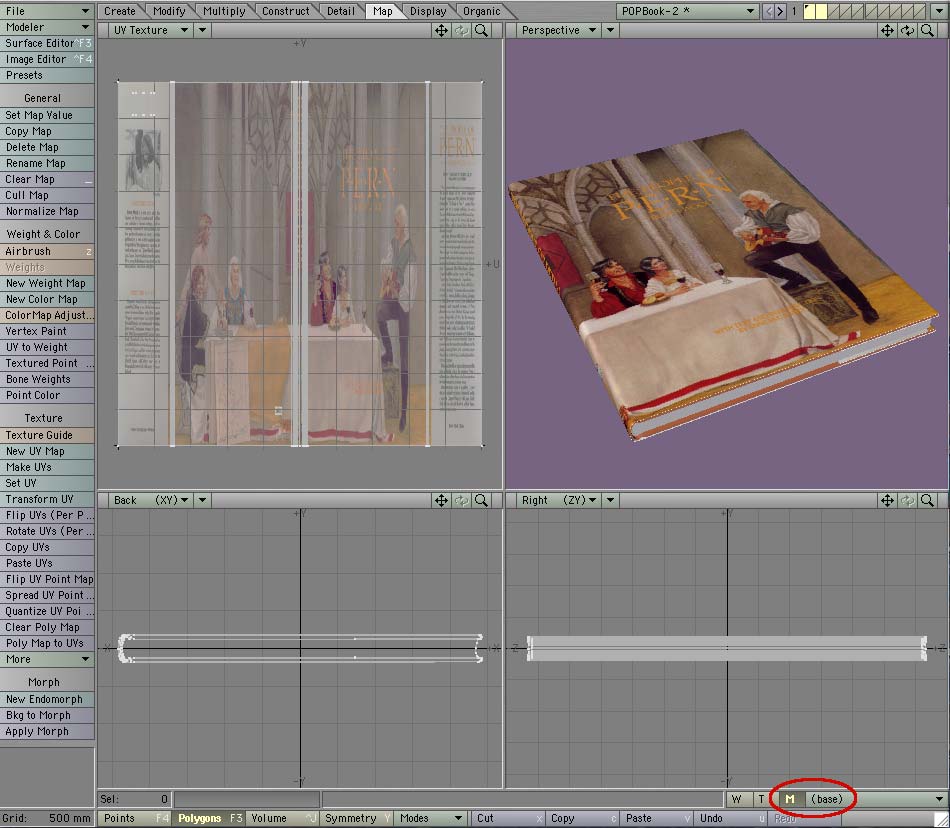Click zoom magnifier in UV Texture viewport

482,30
